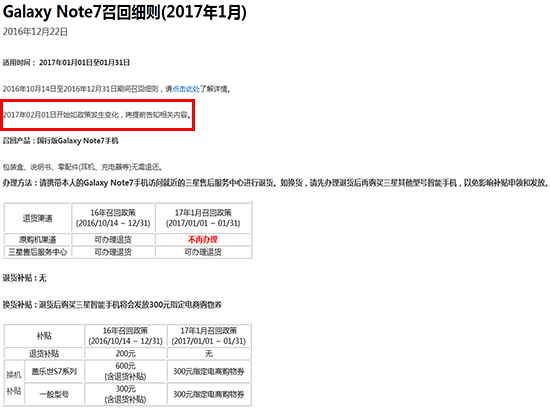The width and height of the screenshot is (550, 412).
Task: Click the 600元(含退货补贴) cell
Action: 126,371
